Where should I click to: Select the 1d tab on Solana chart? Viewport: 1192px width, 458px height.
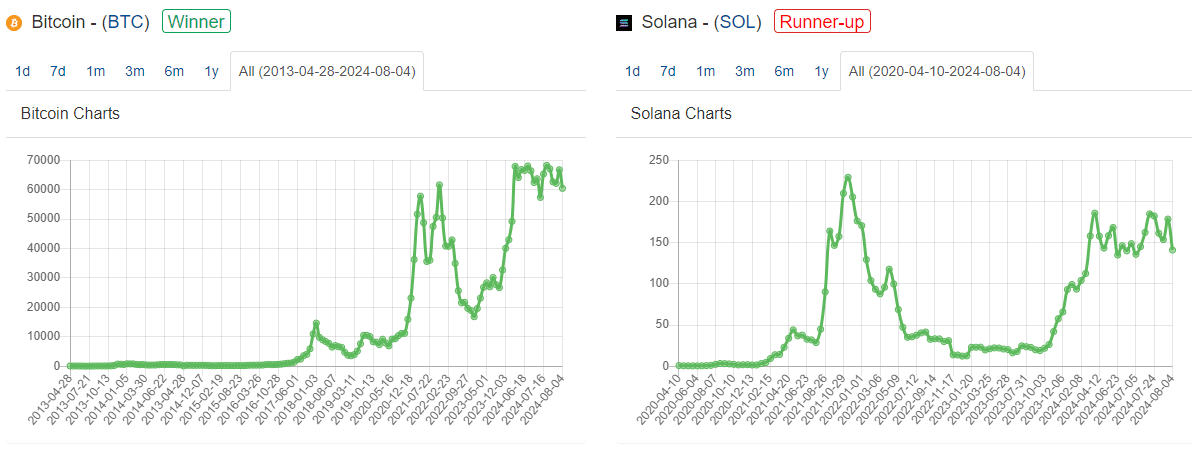pos(632,71)
